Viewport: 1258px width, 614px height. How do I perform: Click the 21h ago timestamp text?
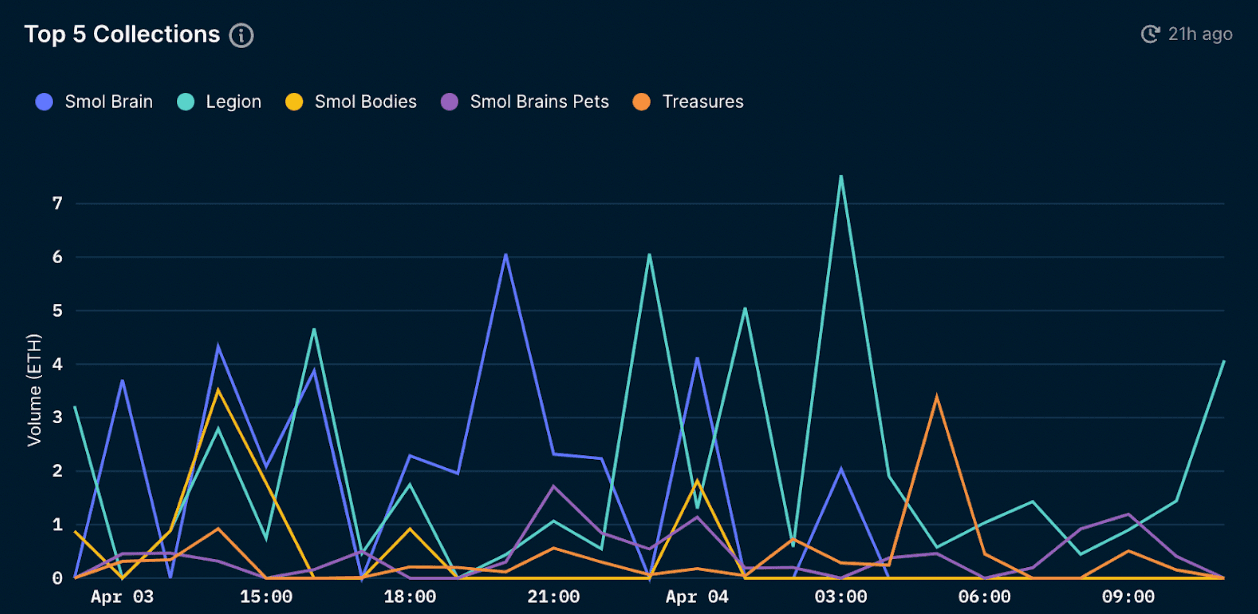(x=1200, y=35)
